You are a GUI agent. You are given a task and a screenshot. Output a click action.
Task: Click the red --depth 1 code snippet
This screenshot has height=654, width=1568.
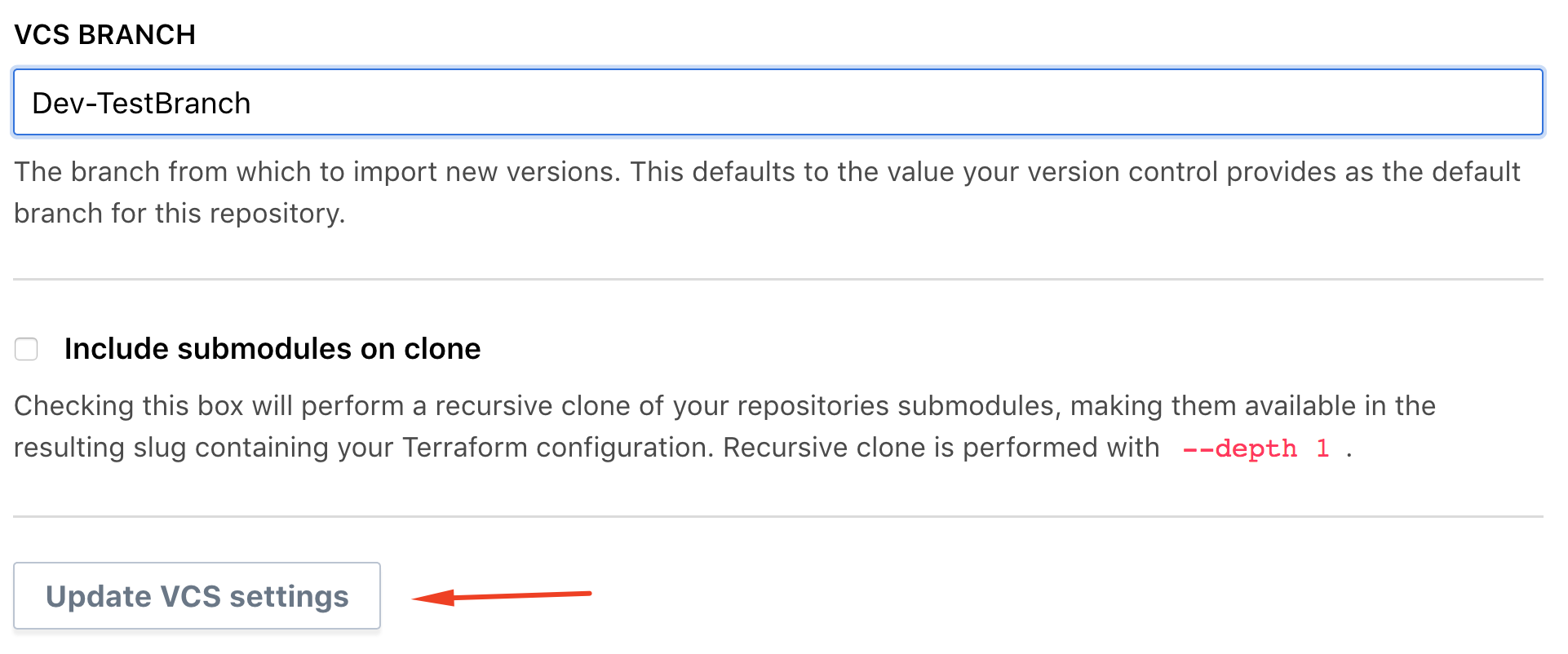pos(1256,449)
